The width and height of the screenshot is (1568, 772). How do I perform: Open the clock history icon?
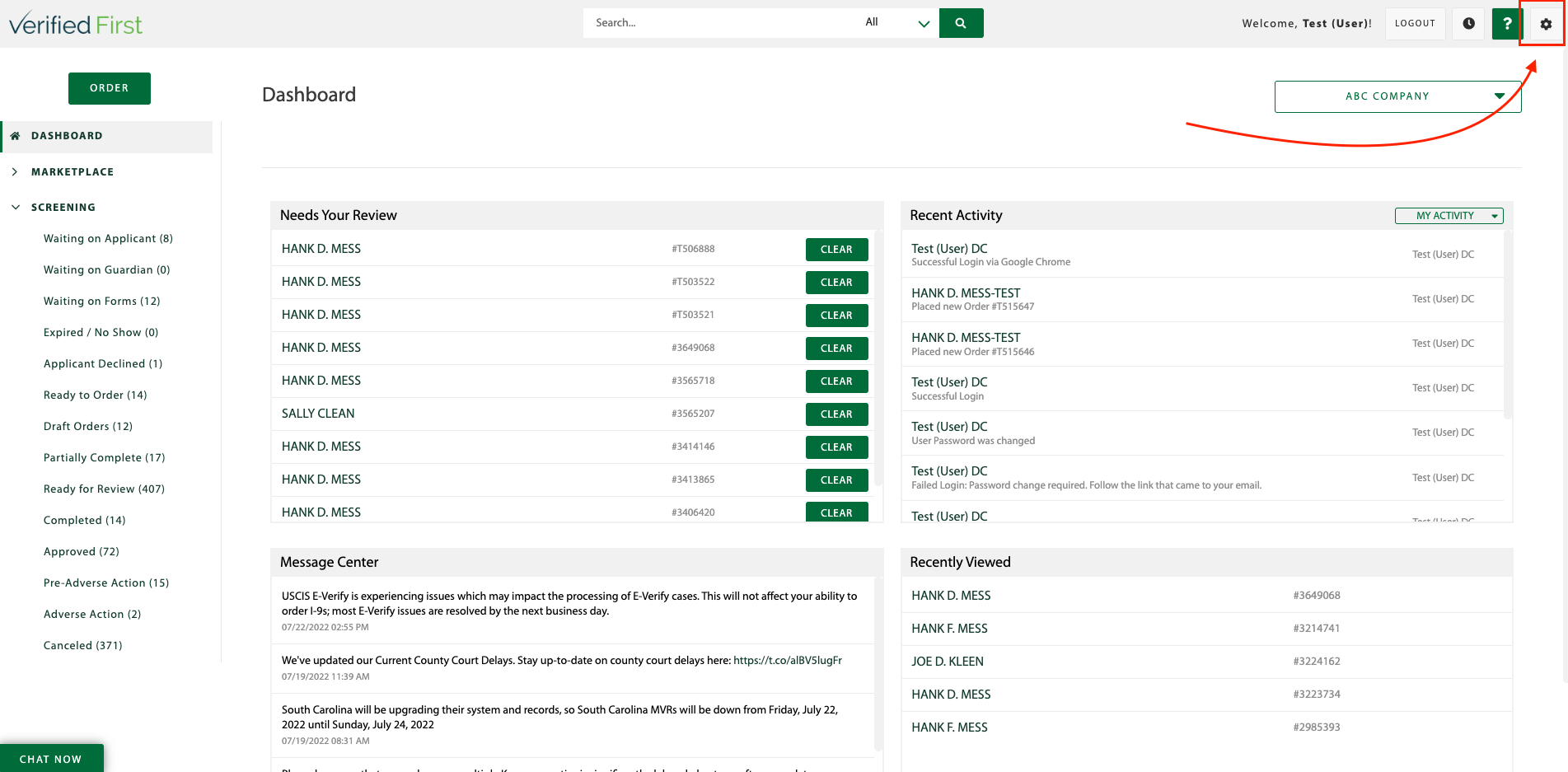(x=1468, y=24)
